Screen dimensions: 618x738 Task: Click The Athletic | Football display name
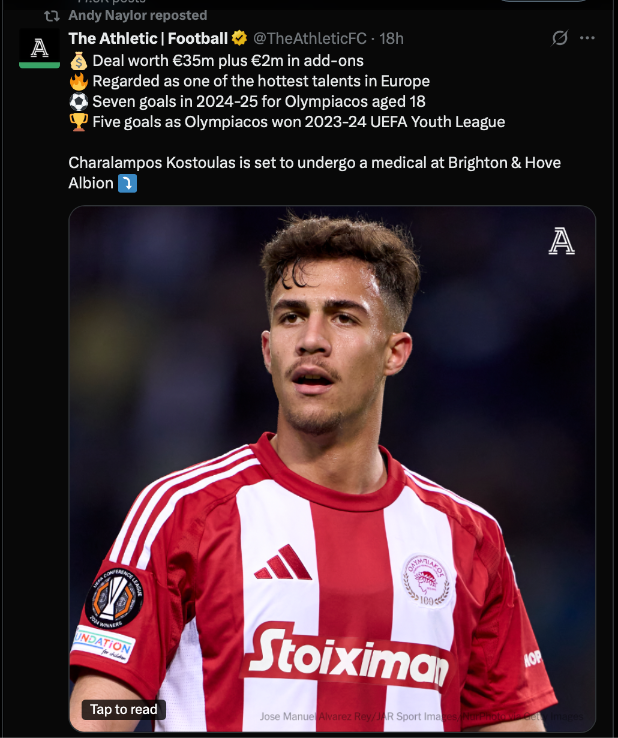click(148, 38)
